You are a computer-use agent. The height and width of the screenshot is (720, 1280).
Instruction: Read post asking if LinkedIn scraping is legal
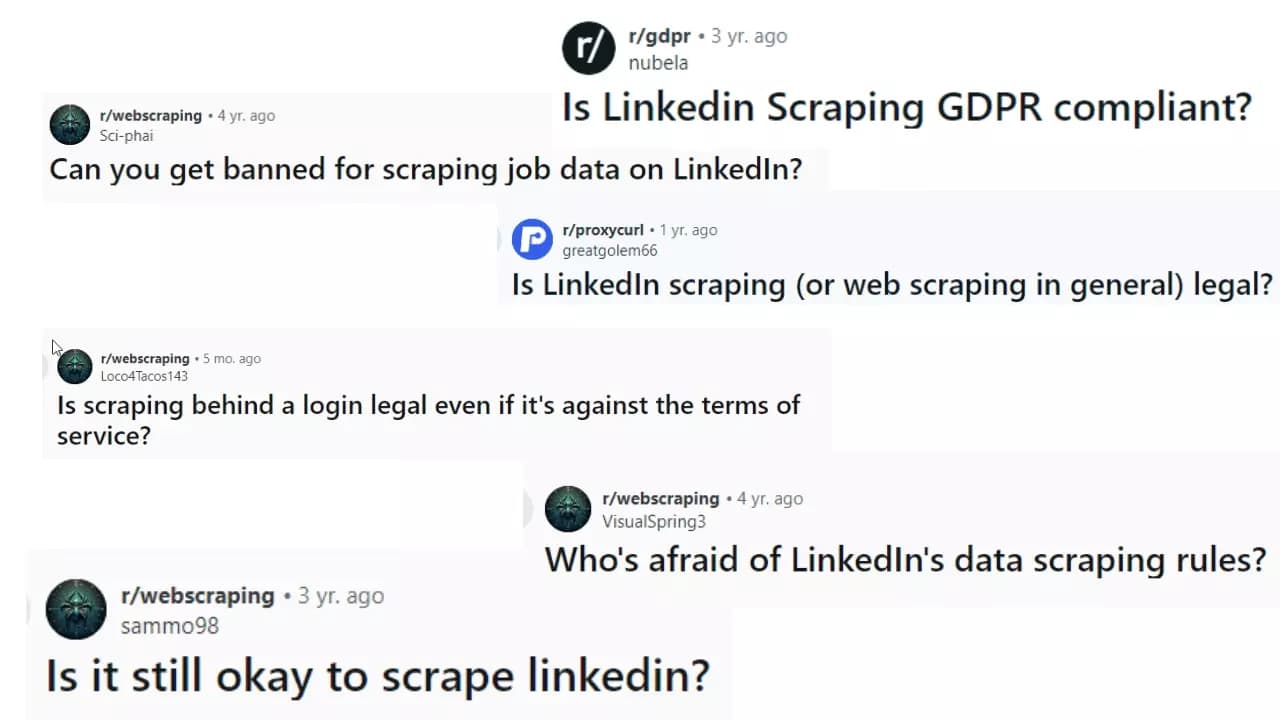[x=891, y=285]
